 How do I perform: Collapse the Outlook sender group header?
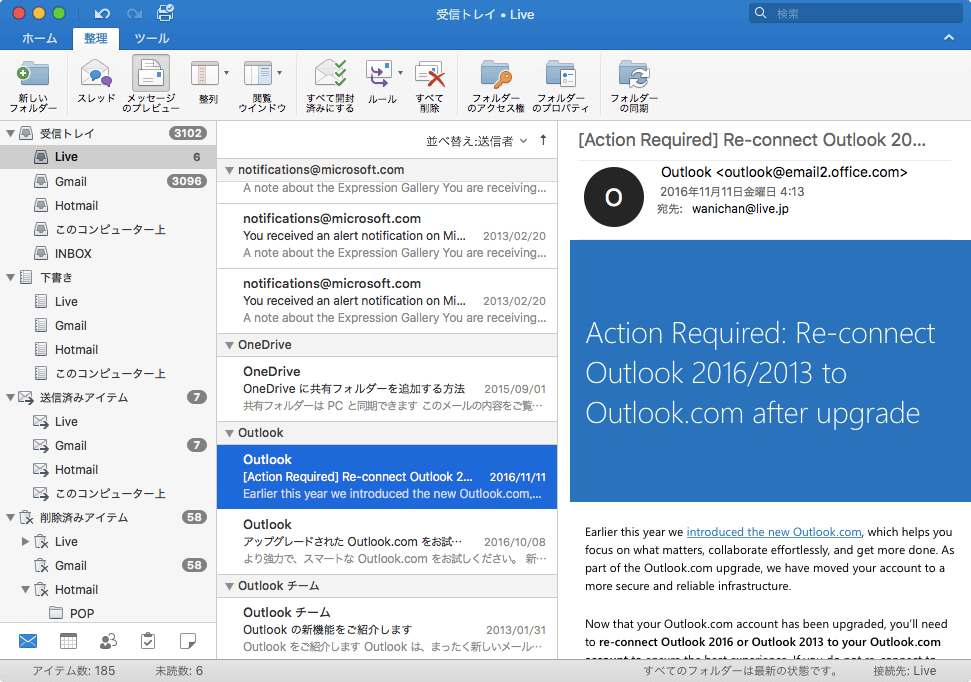(229, 433)
